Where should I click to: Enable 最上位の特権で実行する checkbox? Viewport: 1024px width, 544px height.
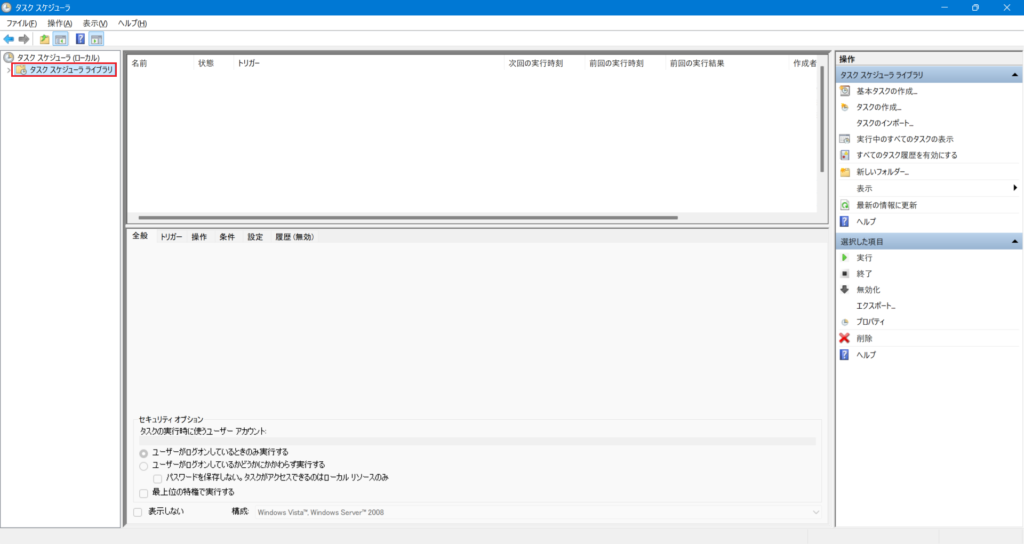click(x=144, y=492)
